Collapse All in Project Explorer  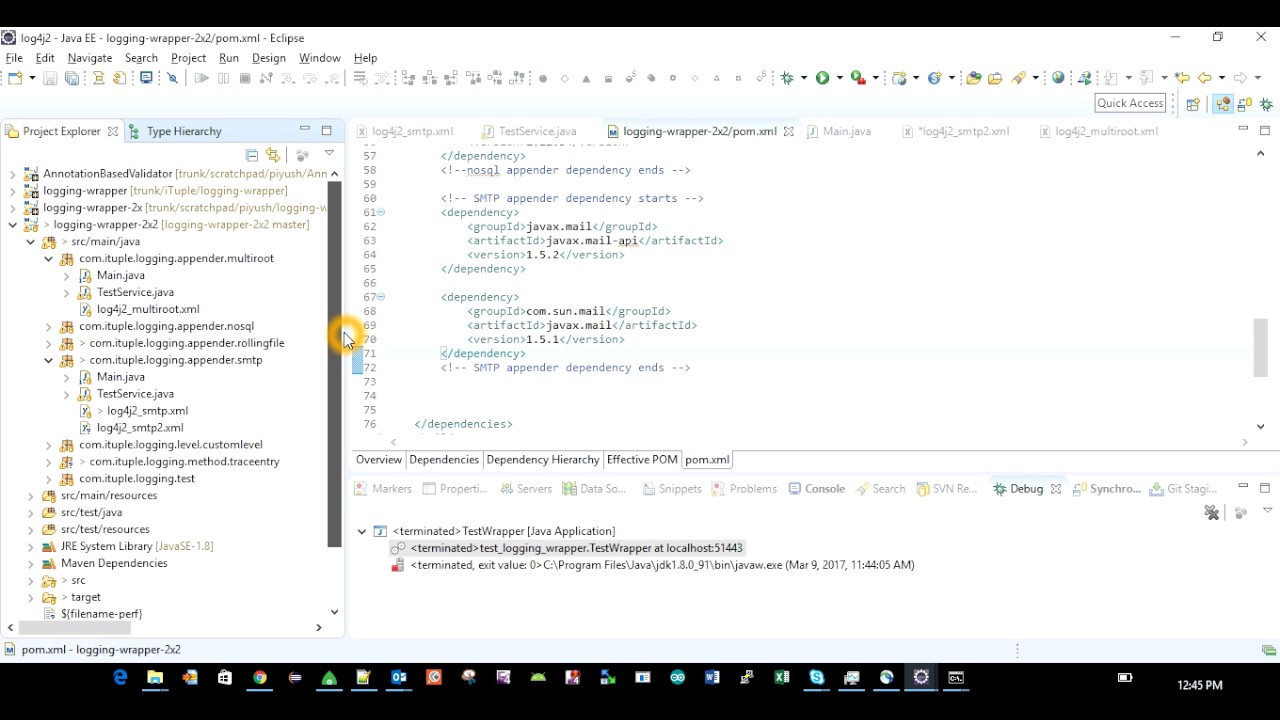coord(252,155)
